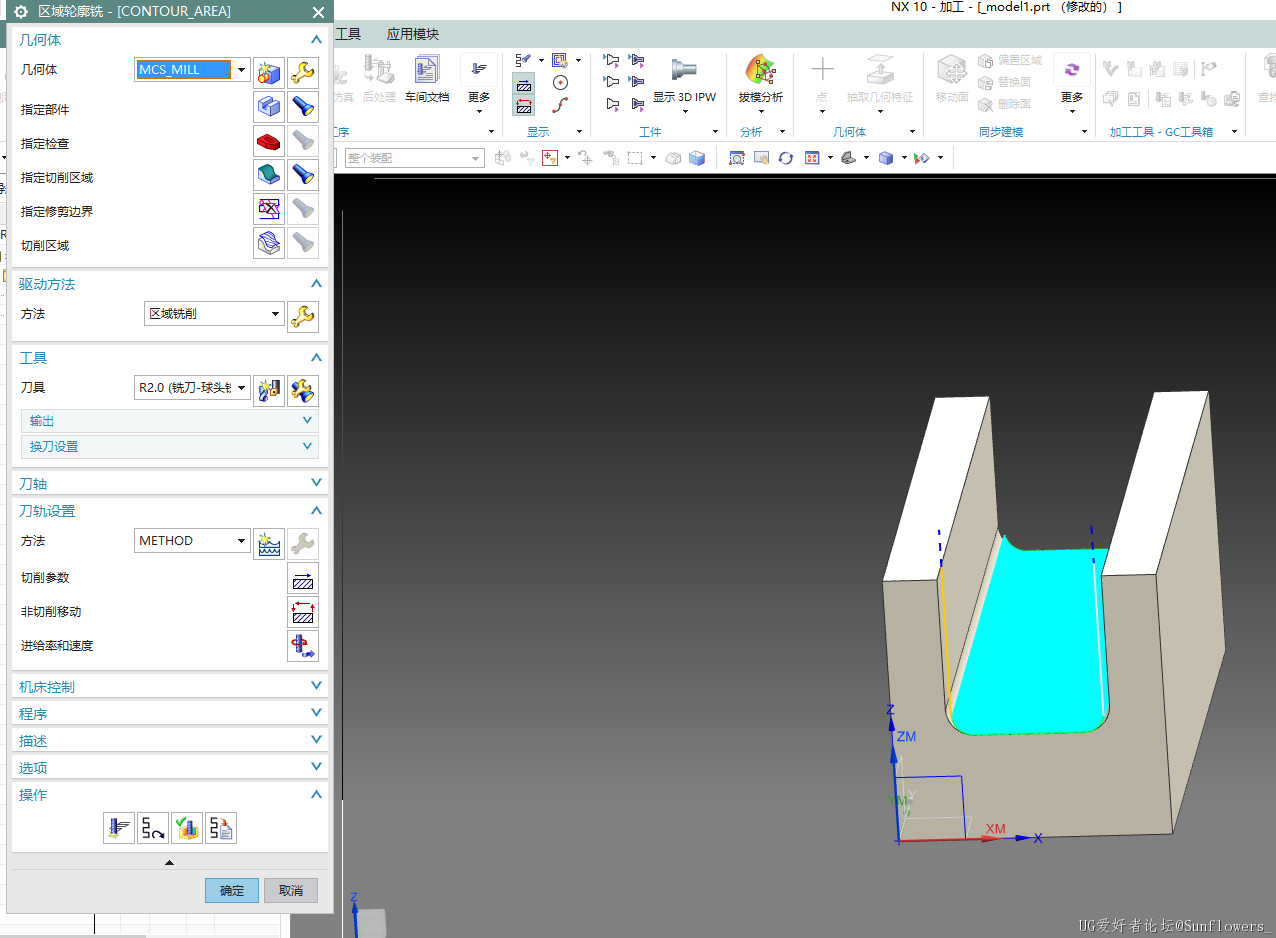1276x938 pixels.
Task: Collapse the 刀轨设置 section
Action: click(316, 510)
